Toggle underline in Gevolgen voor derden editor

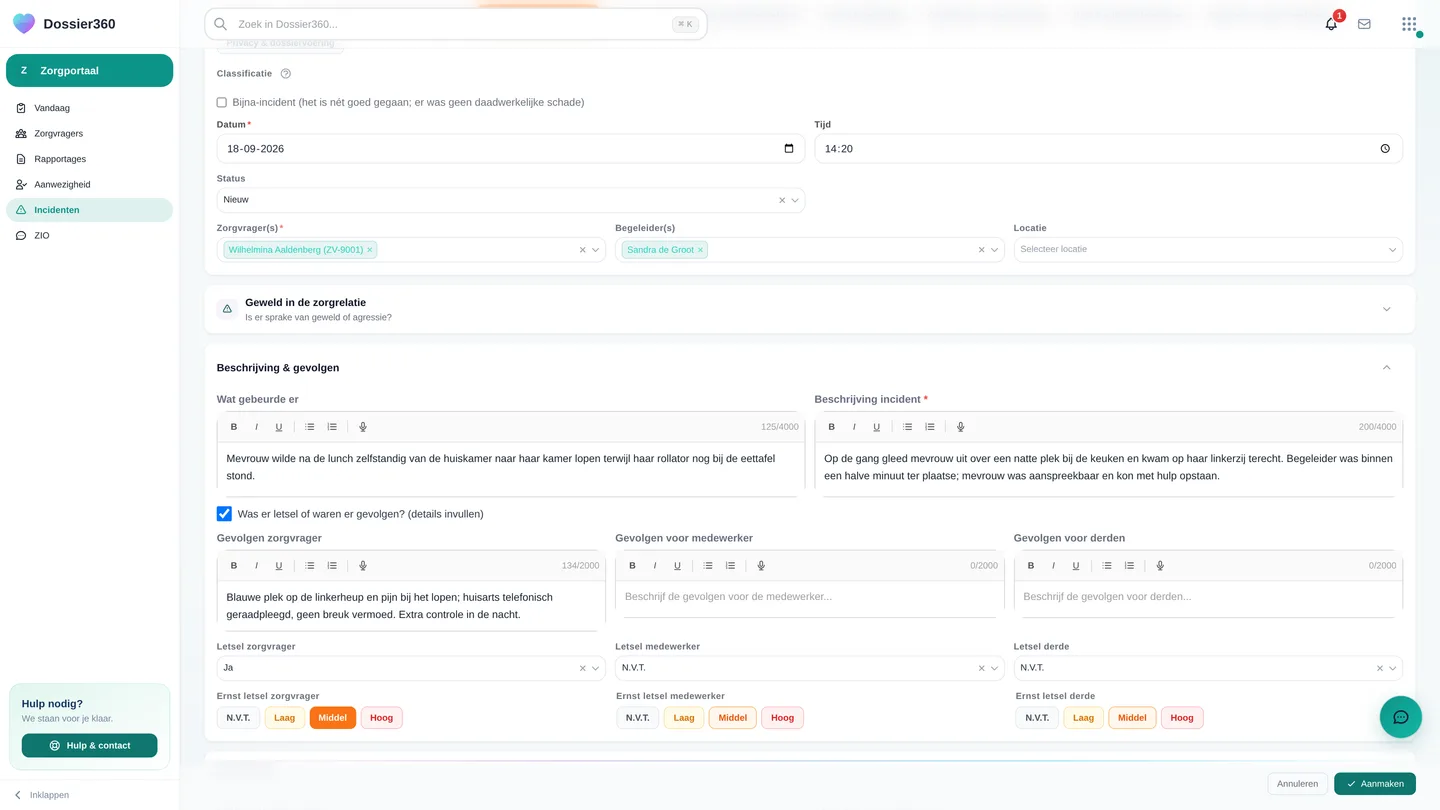1076,566
